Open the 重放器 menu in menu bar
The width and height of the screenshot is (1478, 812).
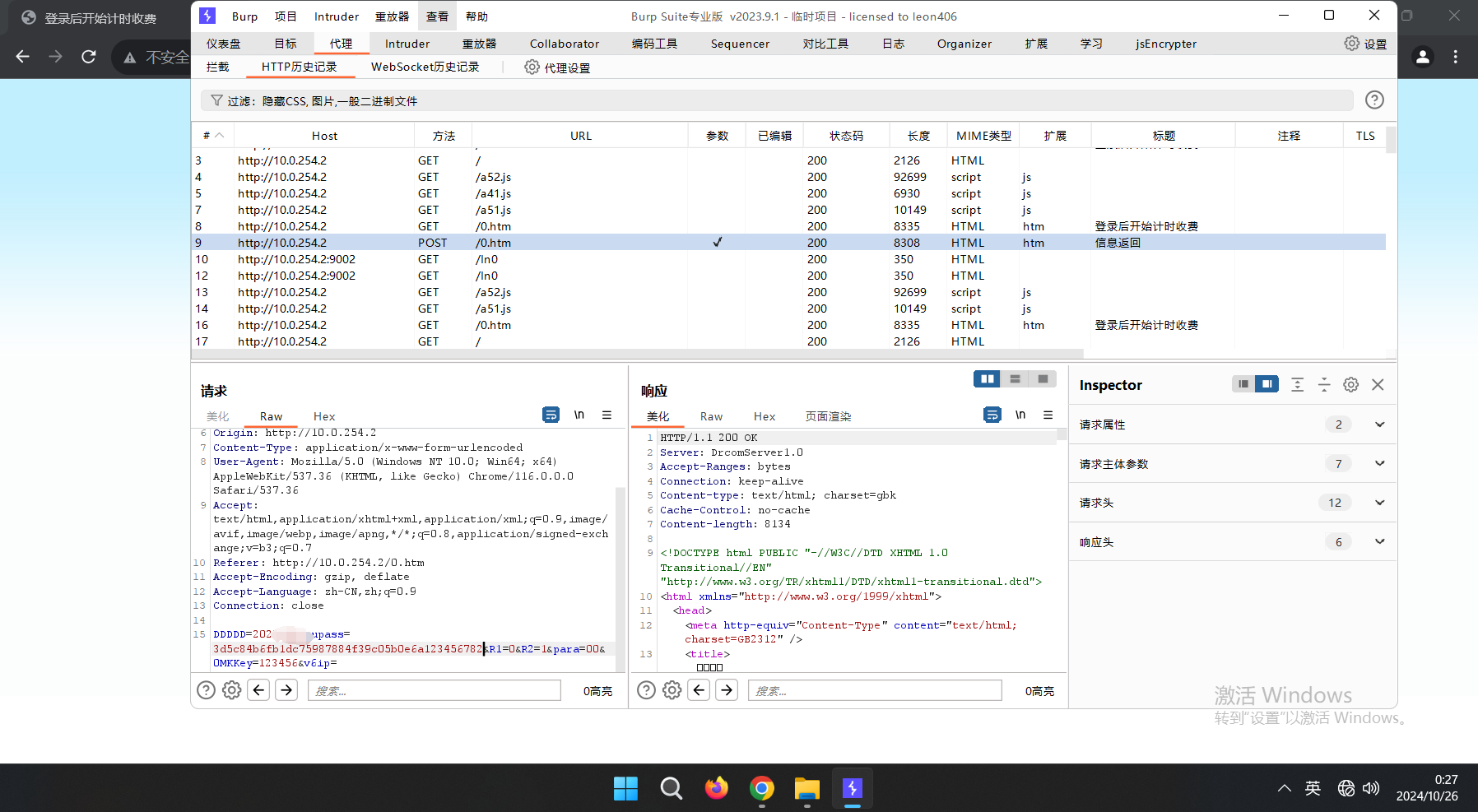click(392, 16)
